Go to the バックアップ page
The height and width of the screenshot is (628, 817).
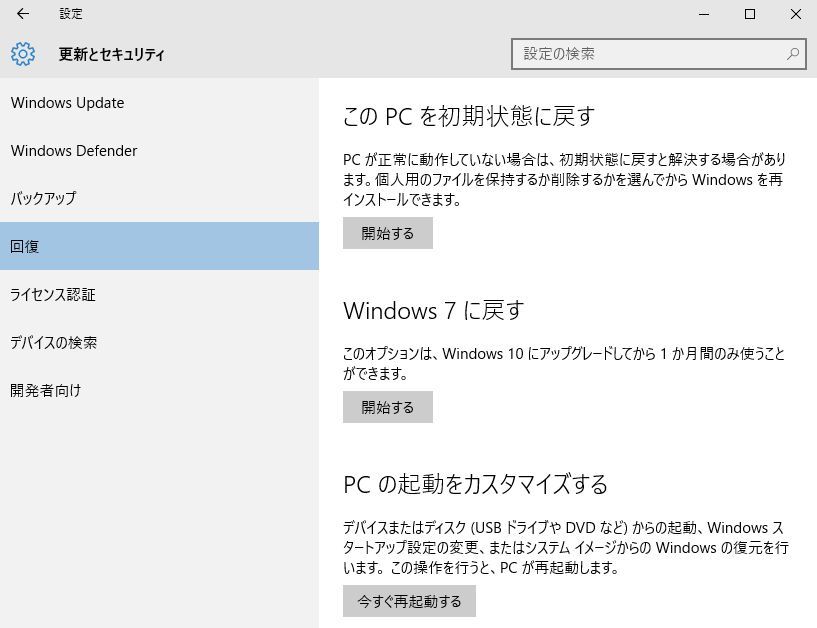[x=43, y=198]
